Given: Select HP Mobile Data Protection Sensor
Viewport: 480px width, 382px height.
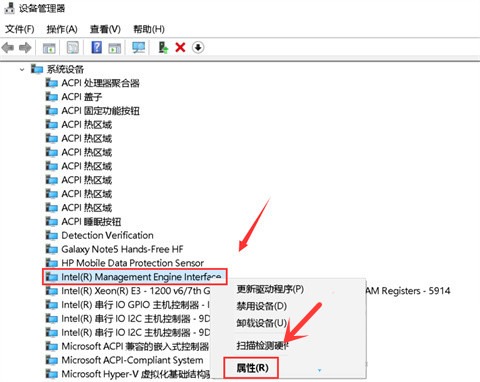Looking at the screenshot, I should pos(125,263).
